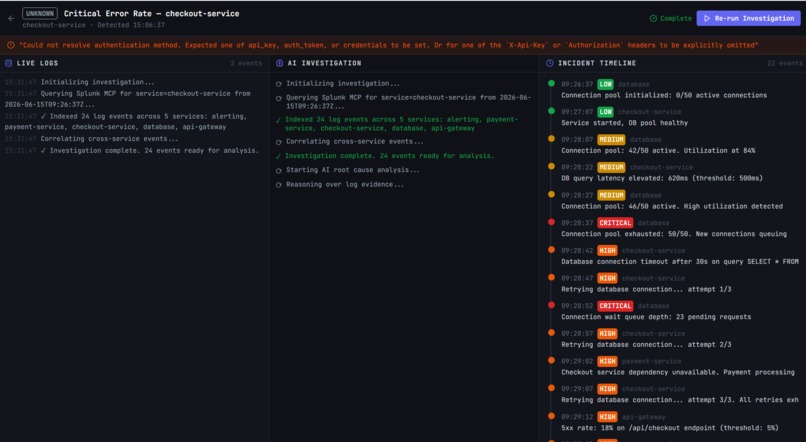Click 'Connection pool: 46/50 active' entry

click(672, 207)
